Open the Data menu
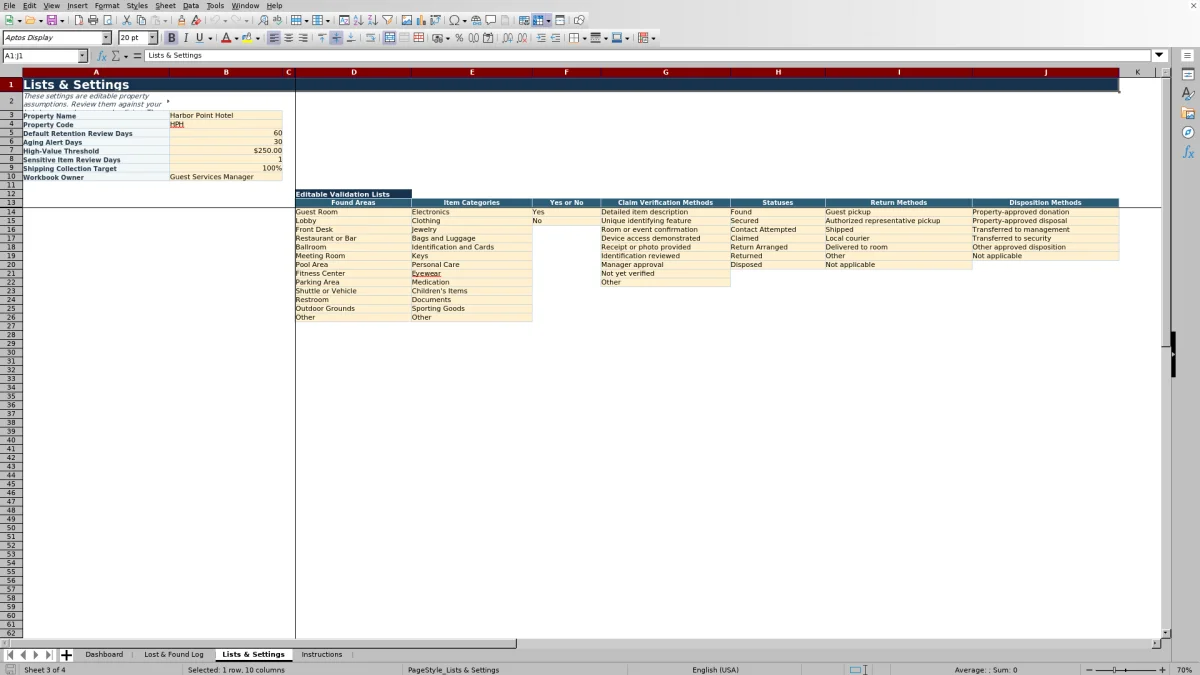The height and width of the screenshot is (675, 1200). (x=191, y=6)
